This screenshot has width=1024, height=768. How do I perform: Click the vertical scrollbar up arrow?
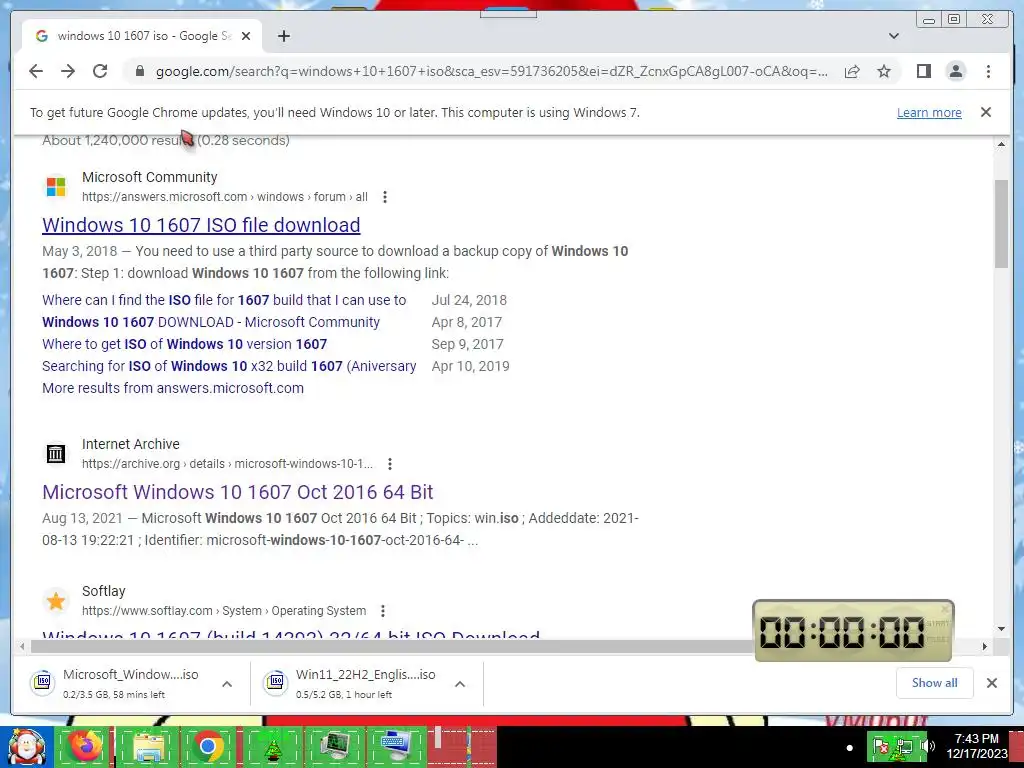(1001, 144)
